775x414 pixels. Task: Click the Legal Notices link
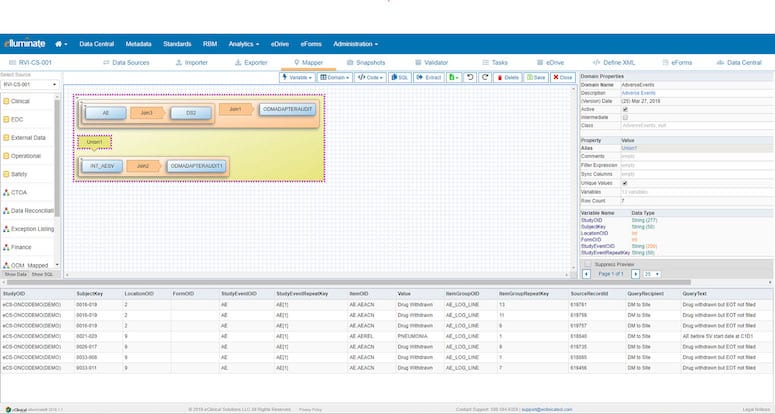tap(757, 410)
